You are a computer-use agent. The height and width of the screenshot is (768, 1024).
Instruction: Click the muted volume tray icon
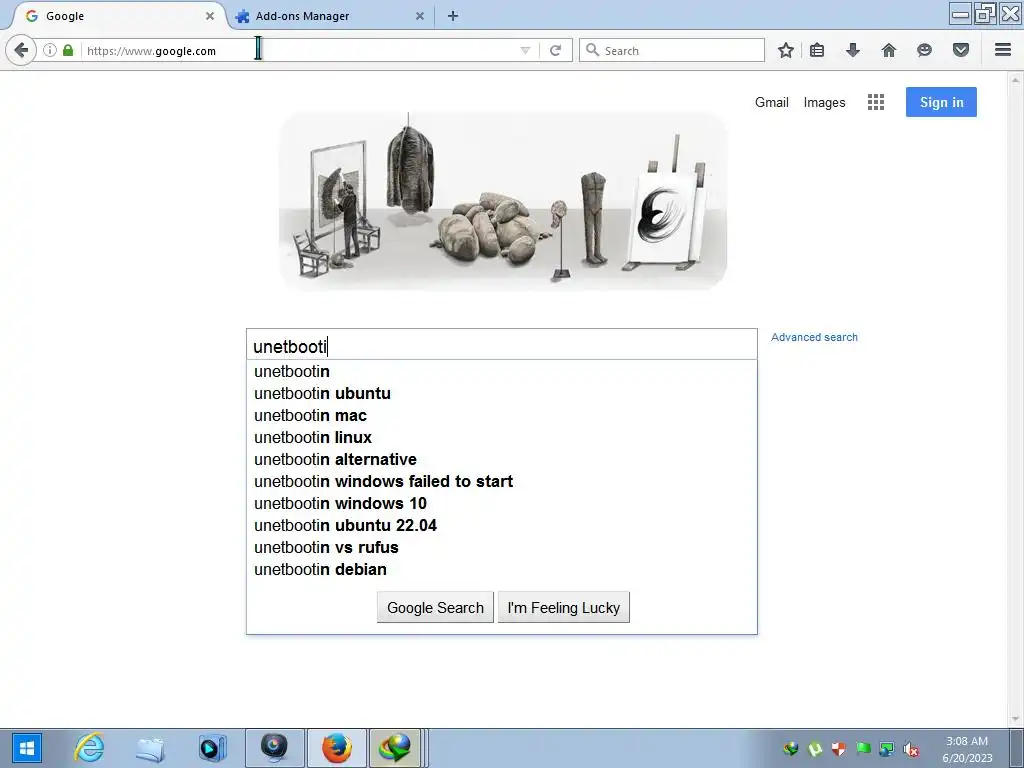[x=911, y=749]
